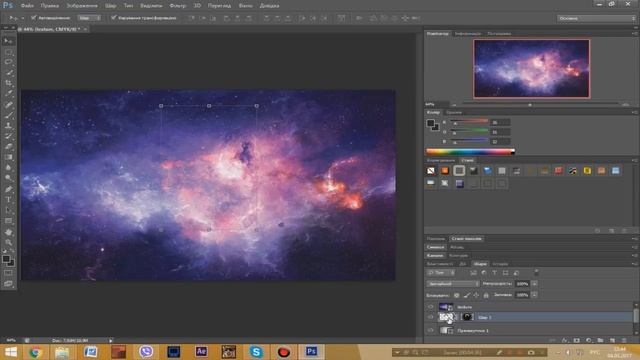Toggle Auto-Select checkbox in options bar

(x=34, y=18)
